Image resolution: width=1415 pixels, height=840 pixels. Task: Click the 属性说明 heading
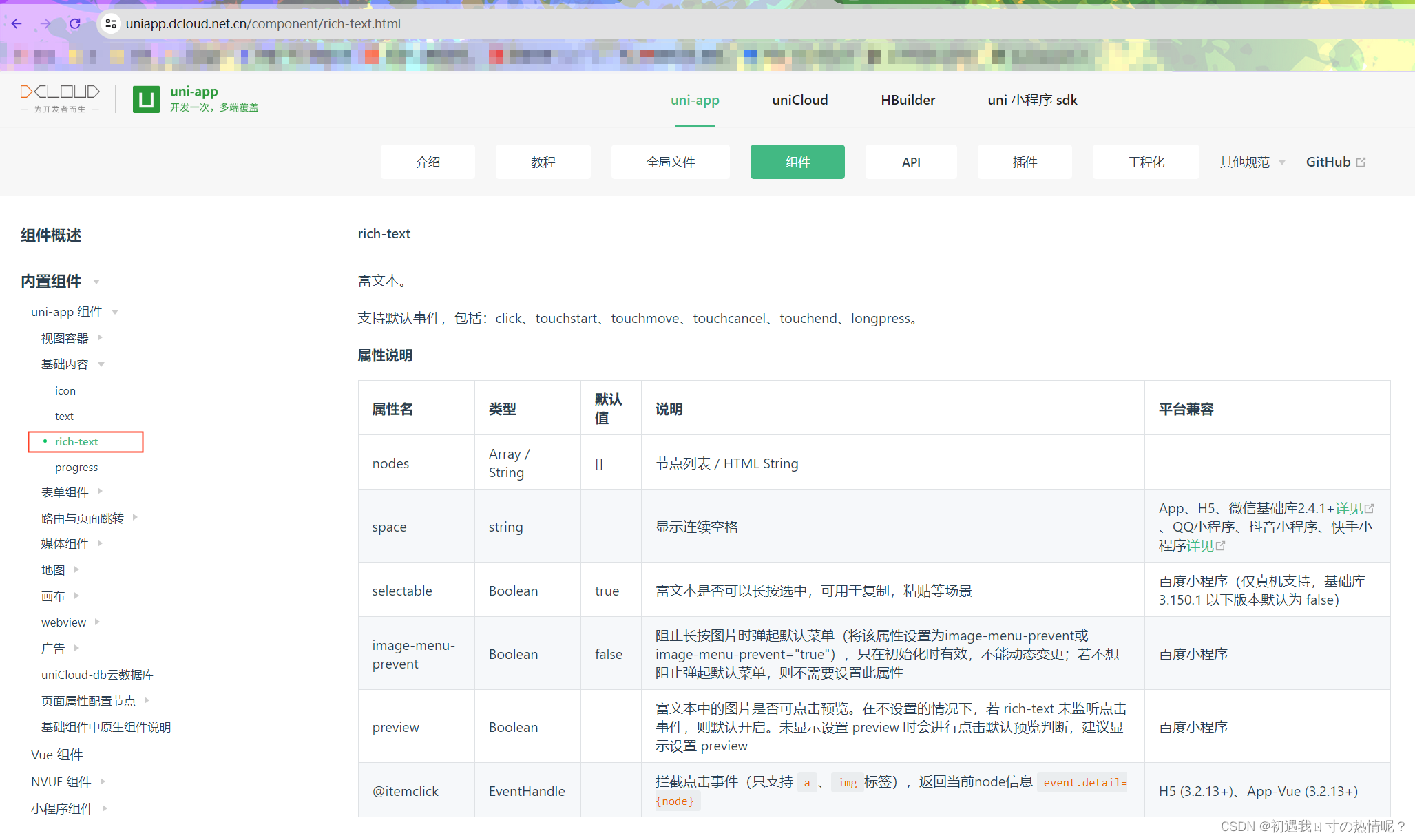click(x=385, y=355)
